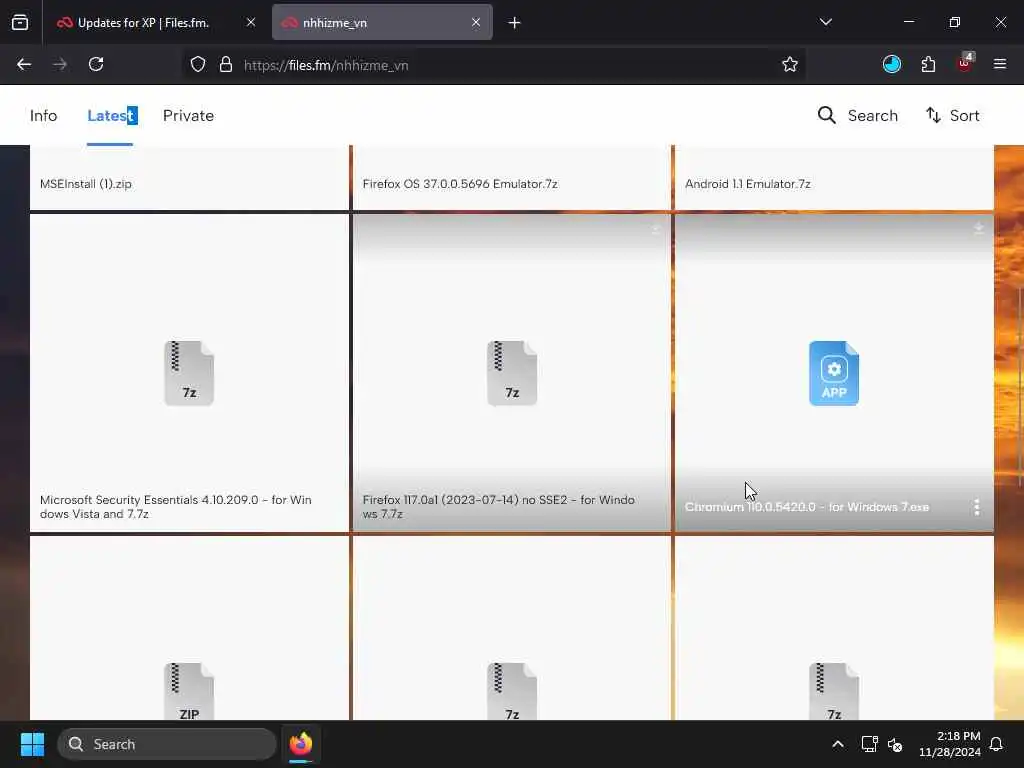
Task: Click the taskbar Search box
Action: (x=167, y=744)
